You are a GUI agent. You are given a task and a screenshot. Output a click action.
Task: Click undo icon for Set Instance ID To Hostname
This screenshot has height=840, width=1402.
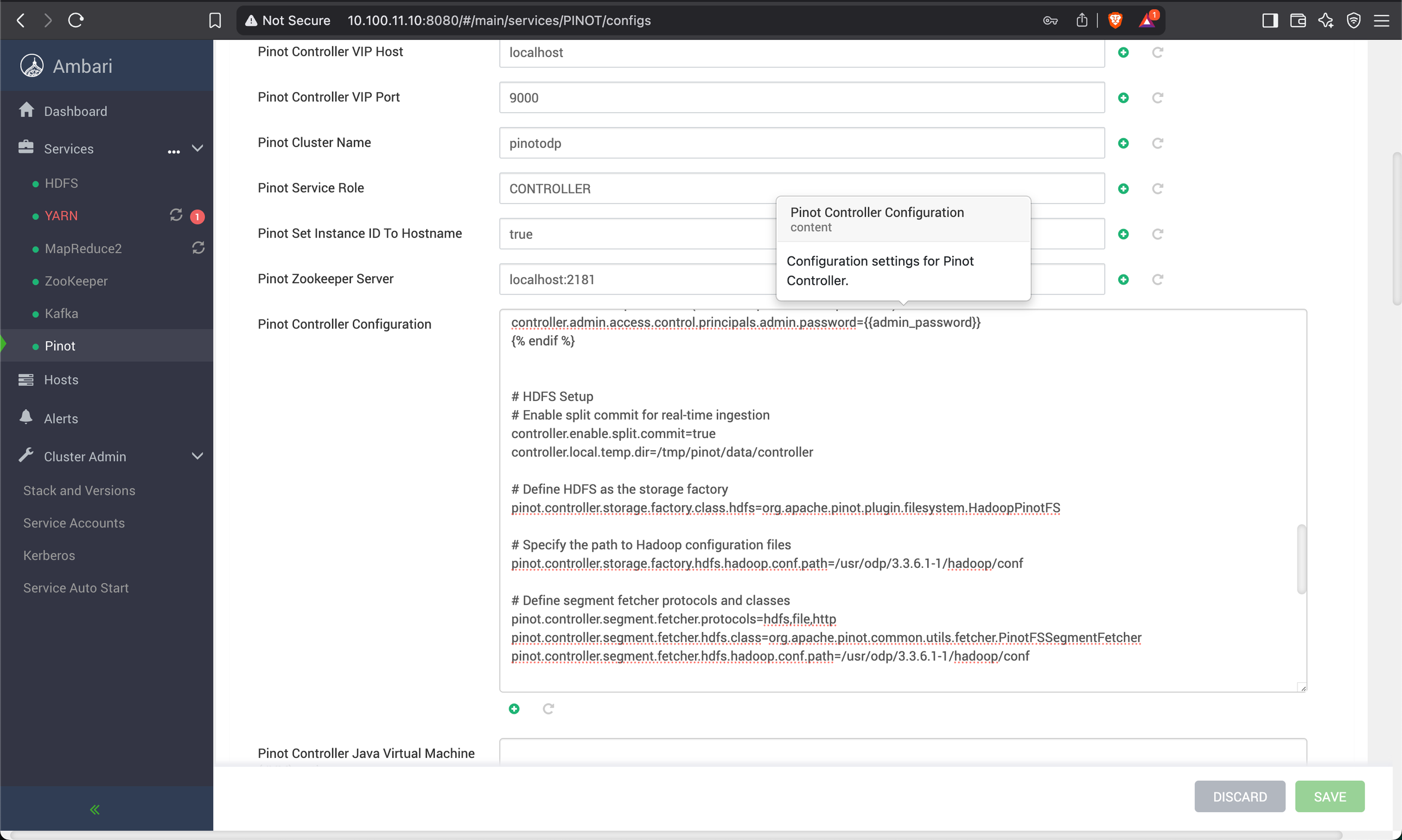click(x=1158, y=234)
